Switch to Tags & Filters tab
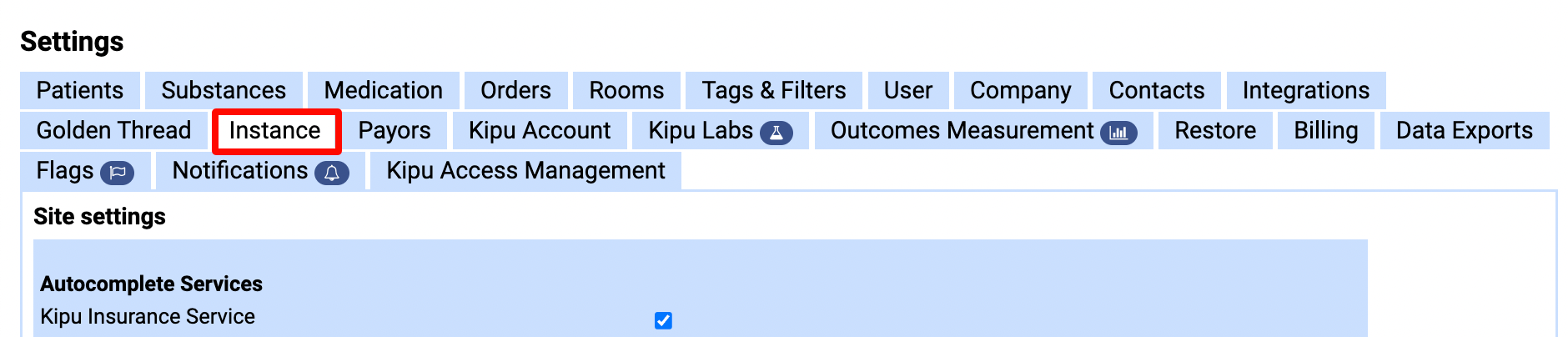 click(x=774, y=90)
